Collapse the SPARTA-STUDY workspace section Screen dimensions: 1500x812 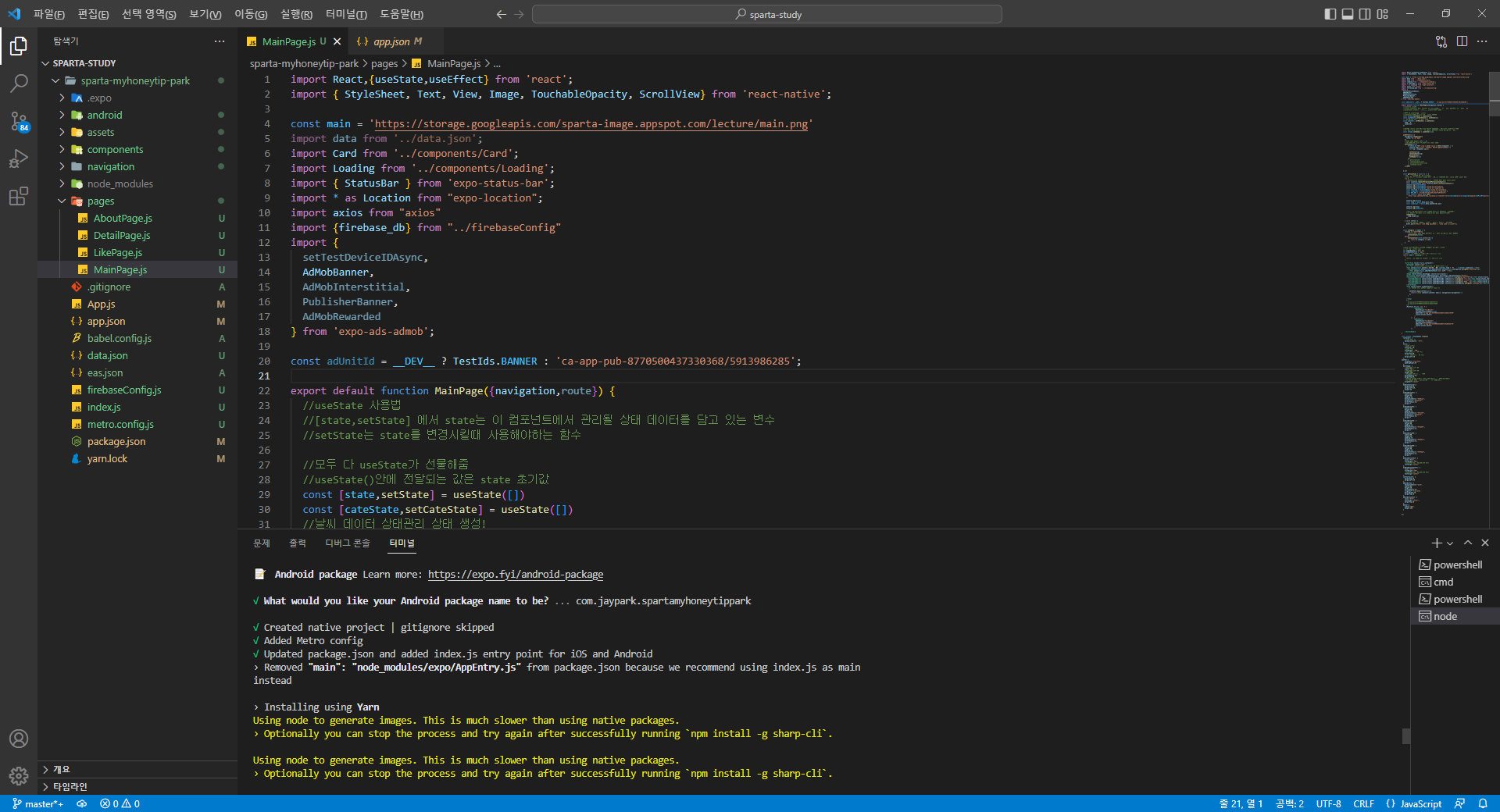[x=137, y=63]
